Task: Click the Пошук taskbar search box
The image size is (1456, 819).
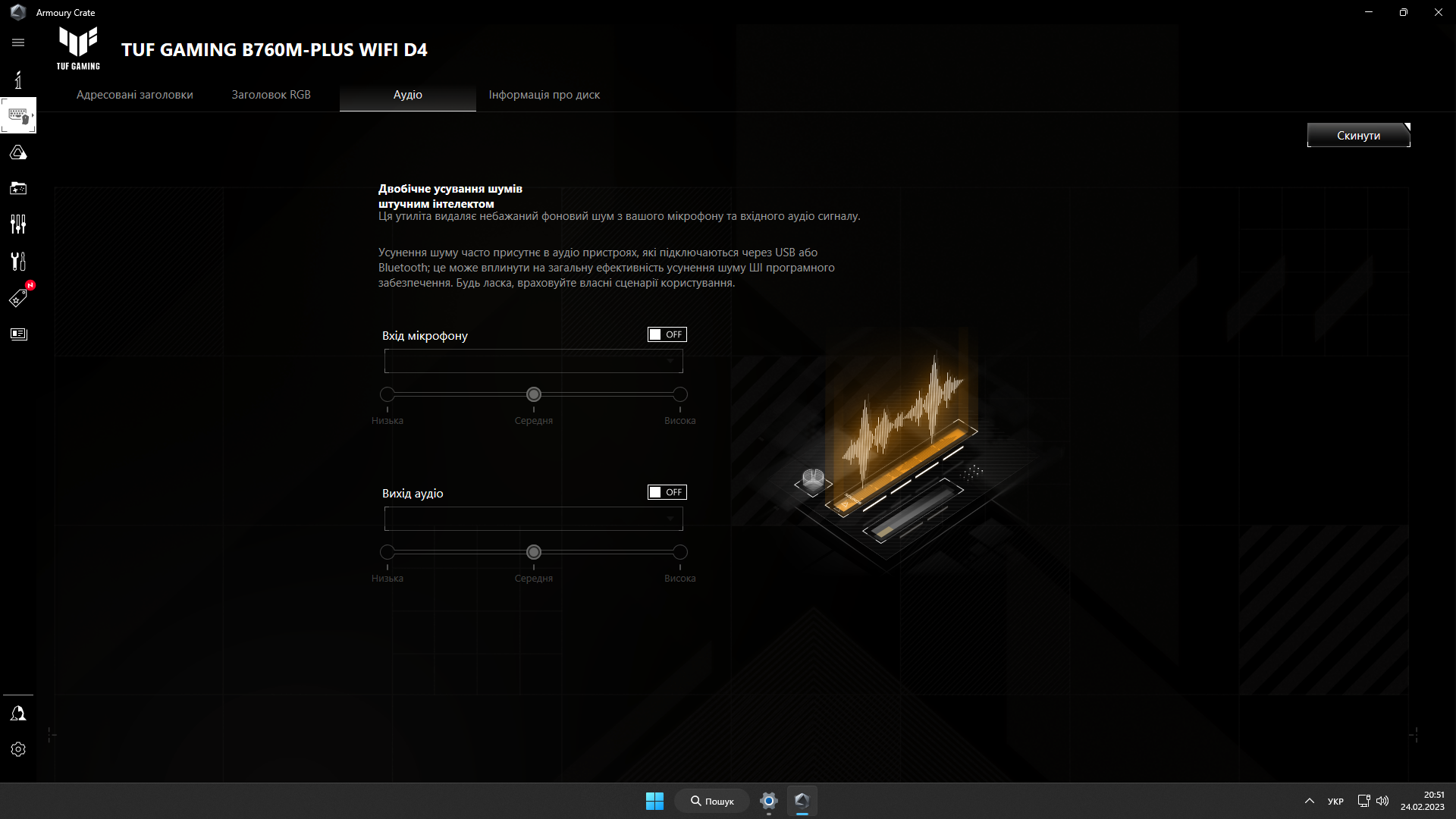Action: (x=712, y=801)
